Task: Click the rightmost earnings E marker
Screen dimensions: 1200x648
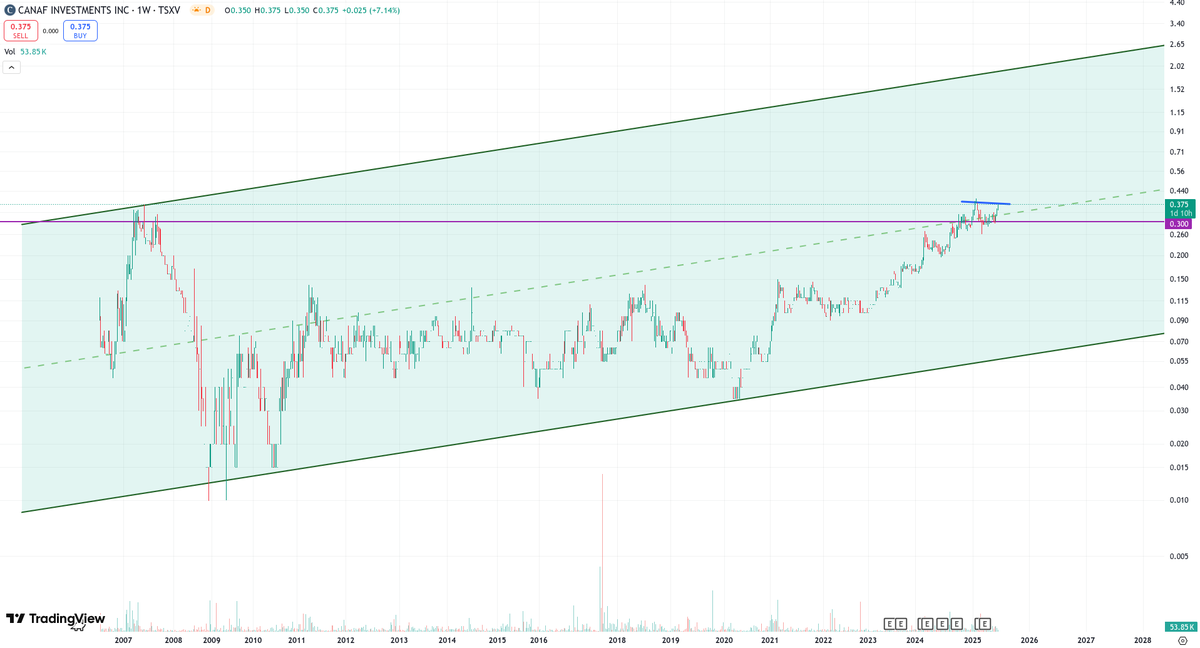Action: (x=985, y=624)
